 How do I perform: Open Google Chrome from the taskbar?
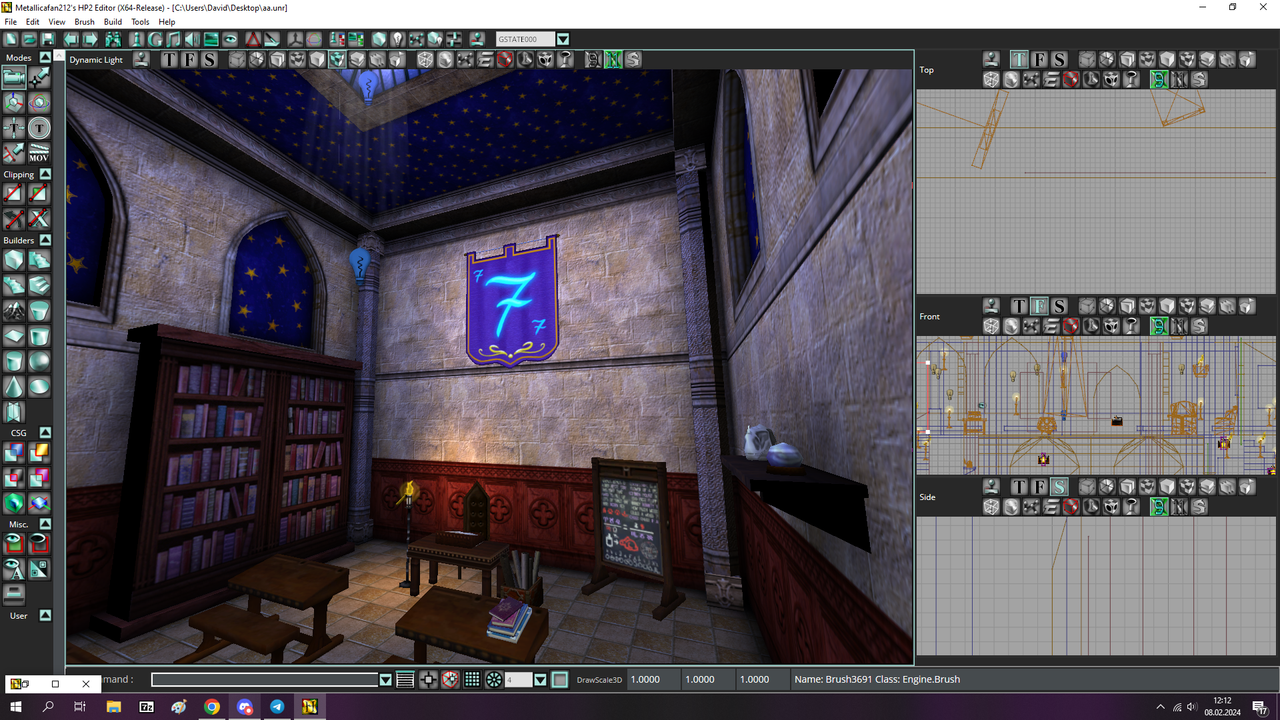212,707
